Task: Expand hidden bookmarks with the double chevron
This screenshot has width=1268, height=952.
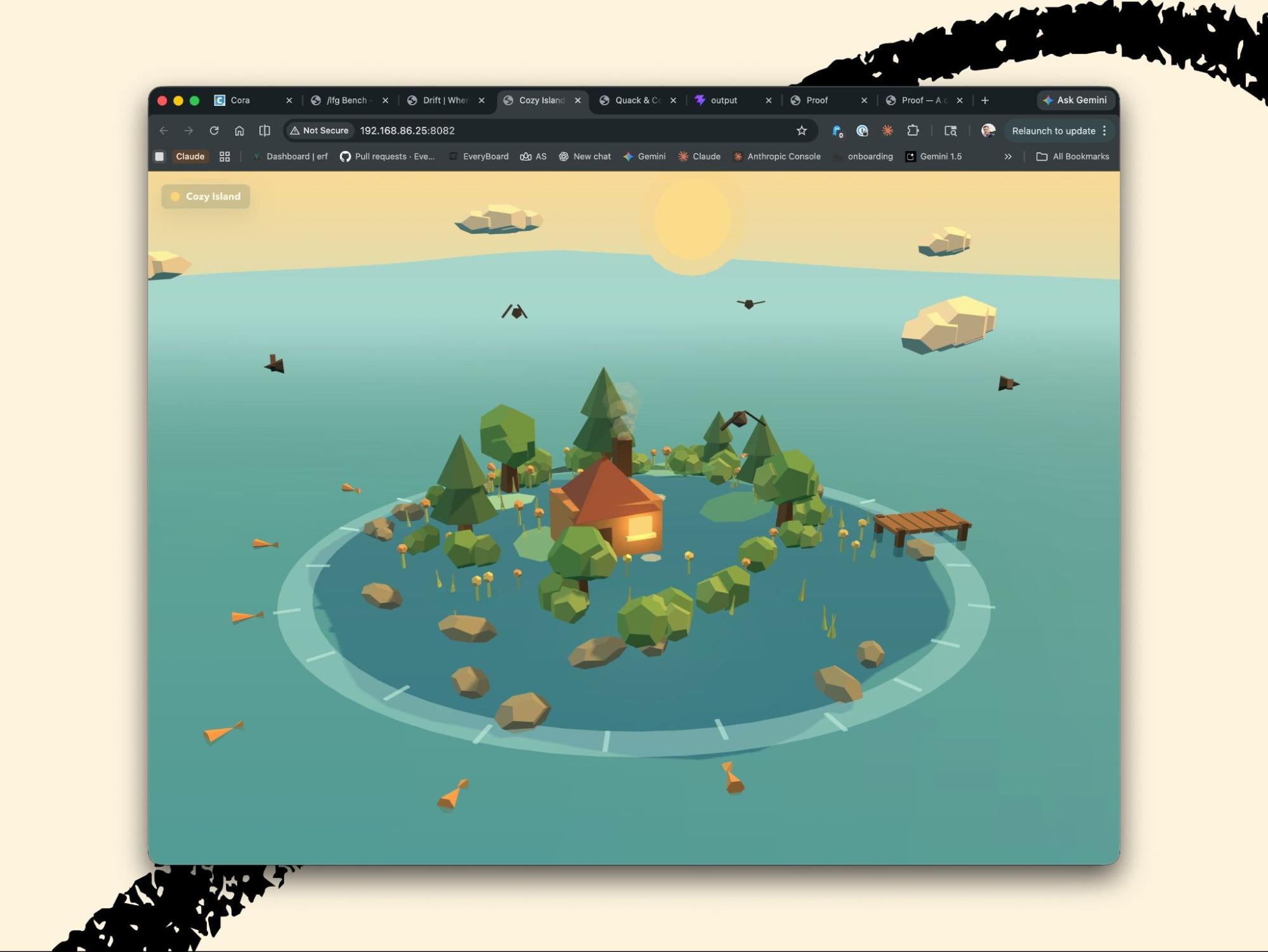Action: point(1008,157)
